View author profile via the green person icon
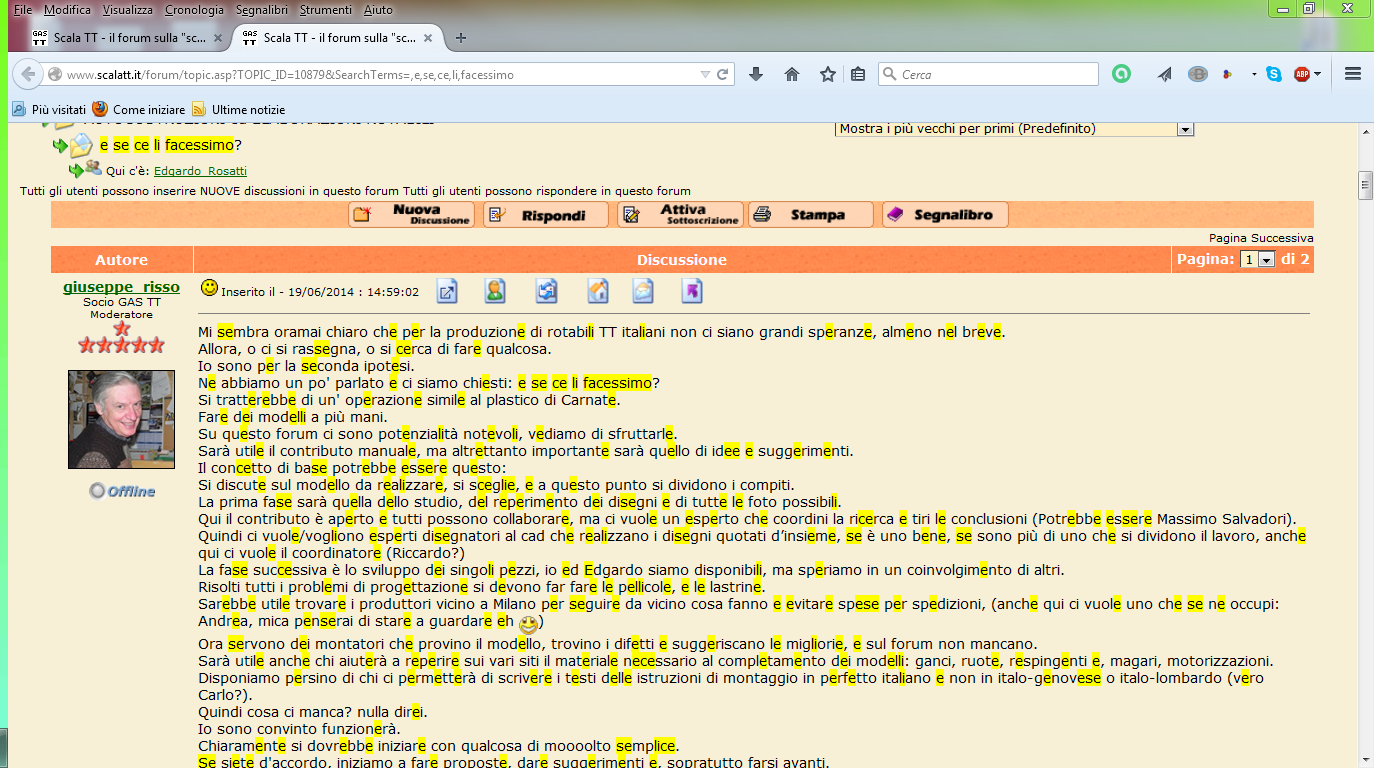 point(495,291)
